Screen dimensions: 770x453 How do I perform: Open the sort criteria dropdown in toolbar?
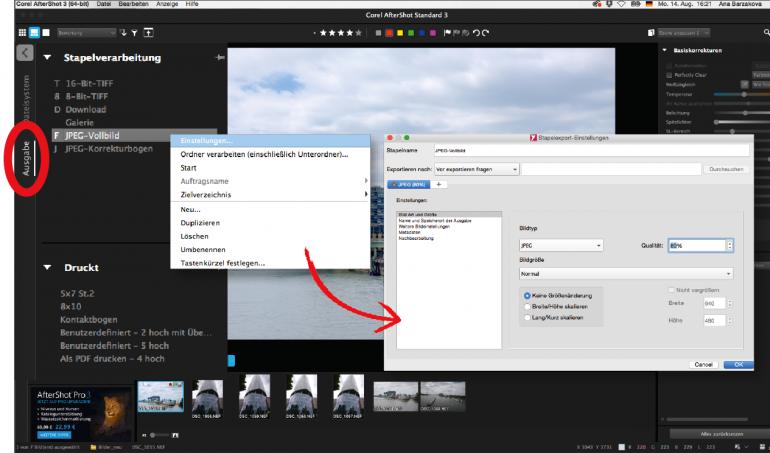click(86, 33)
